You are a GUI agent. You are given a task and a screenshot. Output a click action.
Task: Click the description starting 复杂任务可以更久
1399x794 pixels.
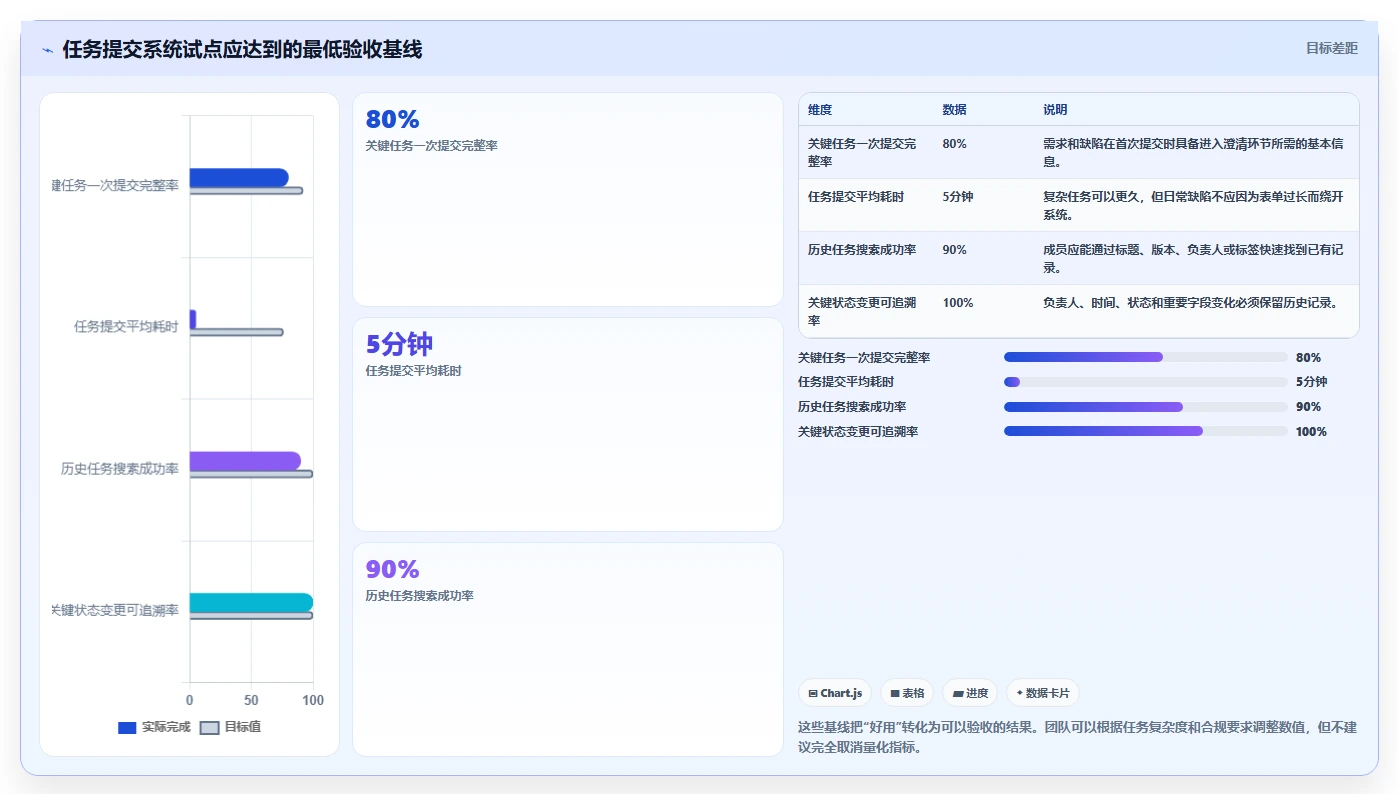point(1193,205)
